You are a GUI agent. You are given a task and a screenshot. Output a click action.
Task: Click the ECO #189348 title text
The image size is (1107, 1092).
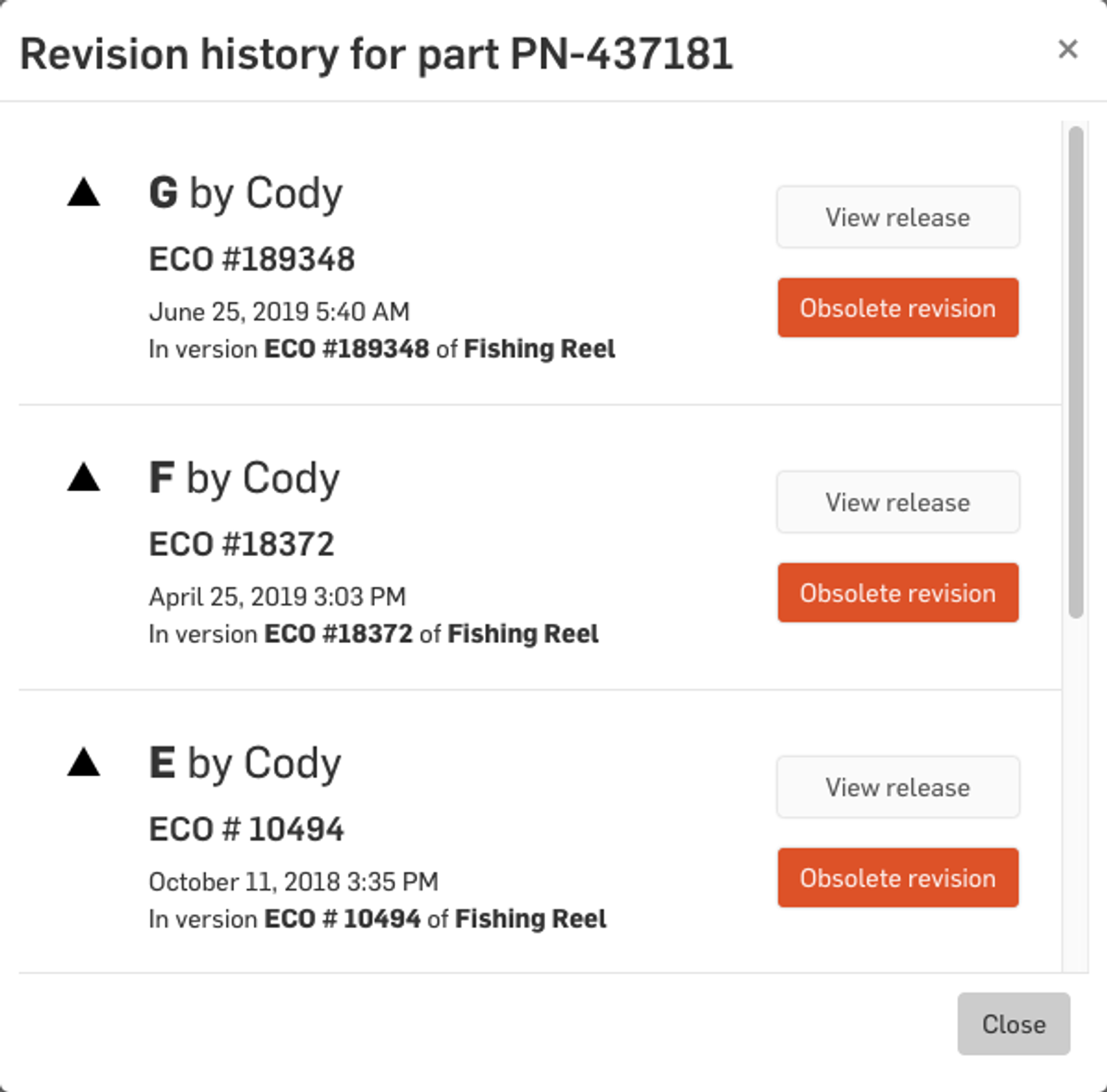pyautogui.click(x=252, y=259)
